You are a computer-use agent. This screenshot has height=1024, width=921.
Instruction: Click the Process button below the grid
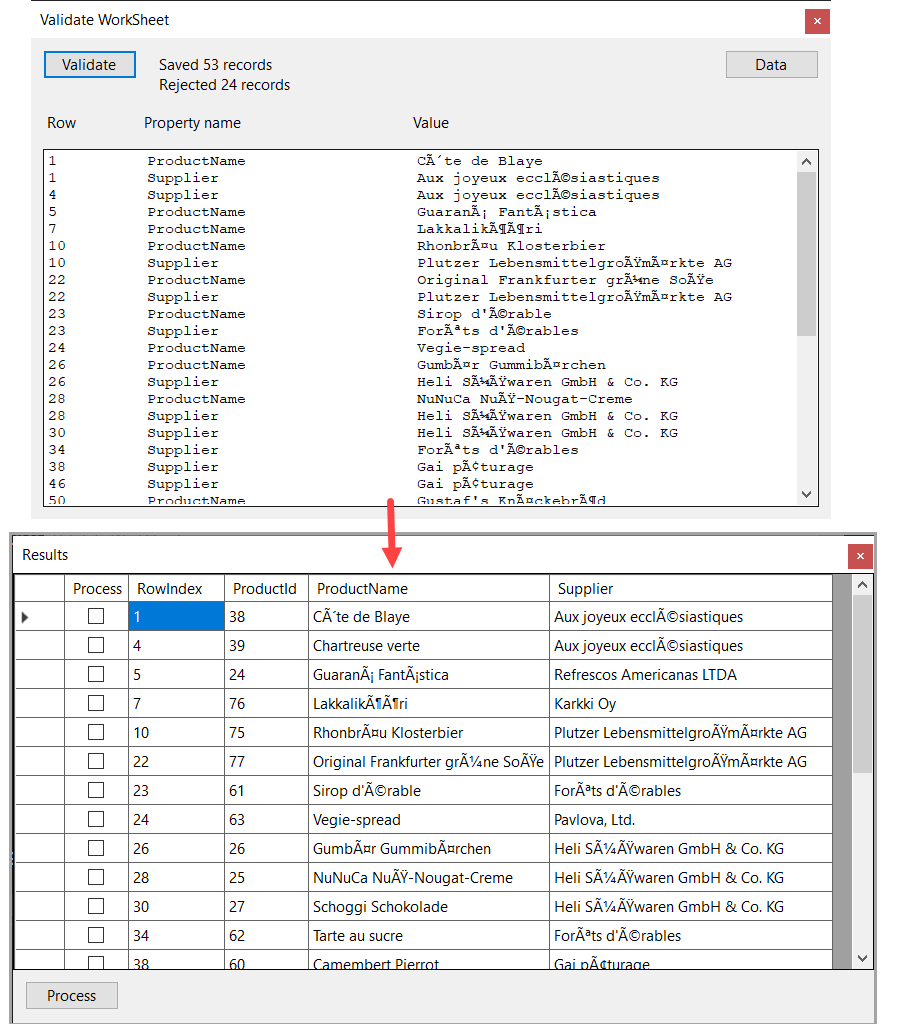coord(71,995)
